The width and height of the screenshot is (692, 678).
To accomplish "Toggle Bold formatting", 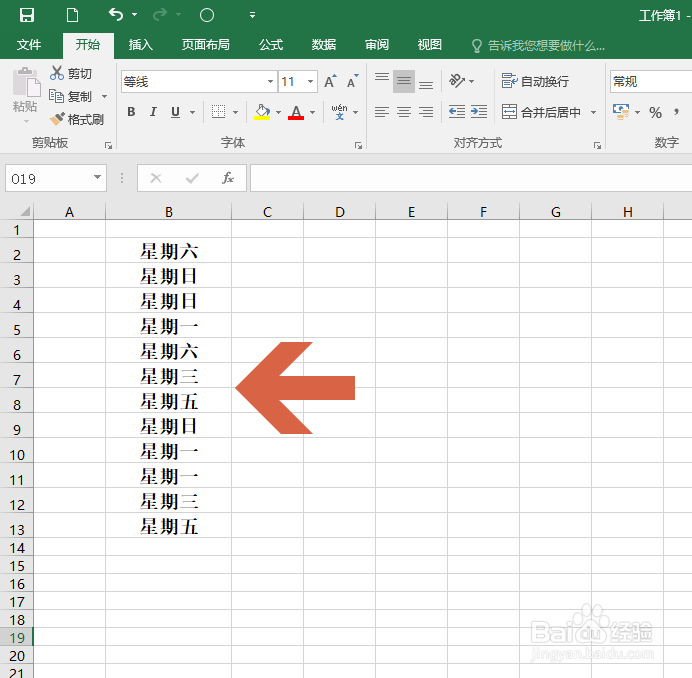I will coord(131,112).
